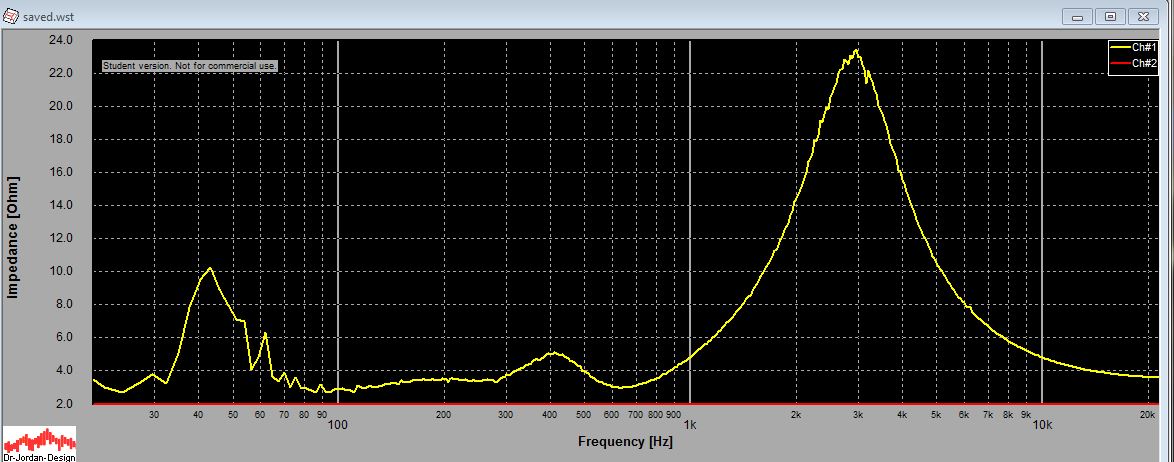
Task: Click the 2.0 impedance axis value
Action: point(62,403)
